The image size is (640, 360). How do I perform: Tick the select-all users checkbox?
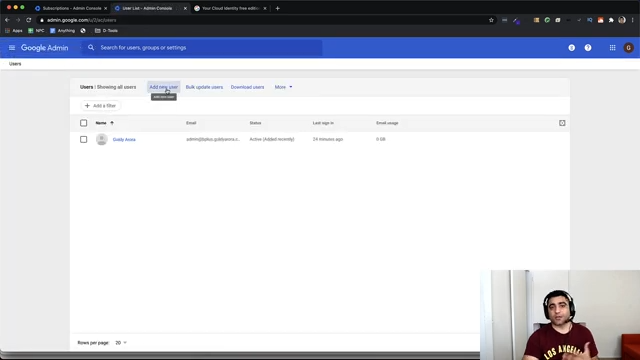click(x=84, y=123)
